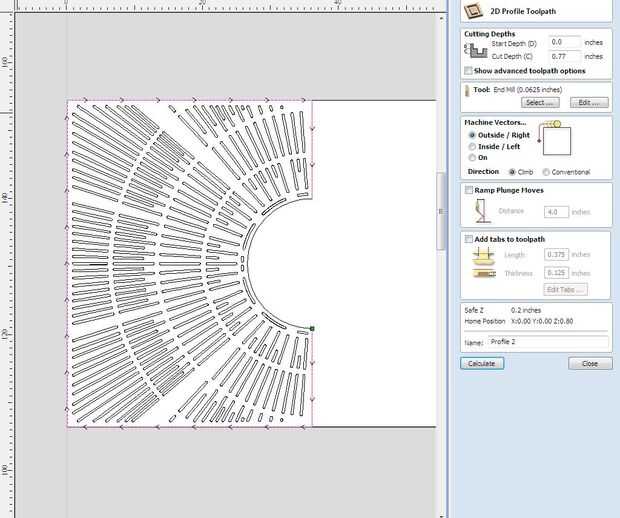Viewport: 620px width, 518px height.
Task: Click the Cut Depth input field
Action: [565, 57]
